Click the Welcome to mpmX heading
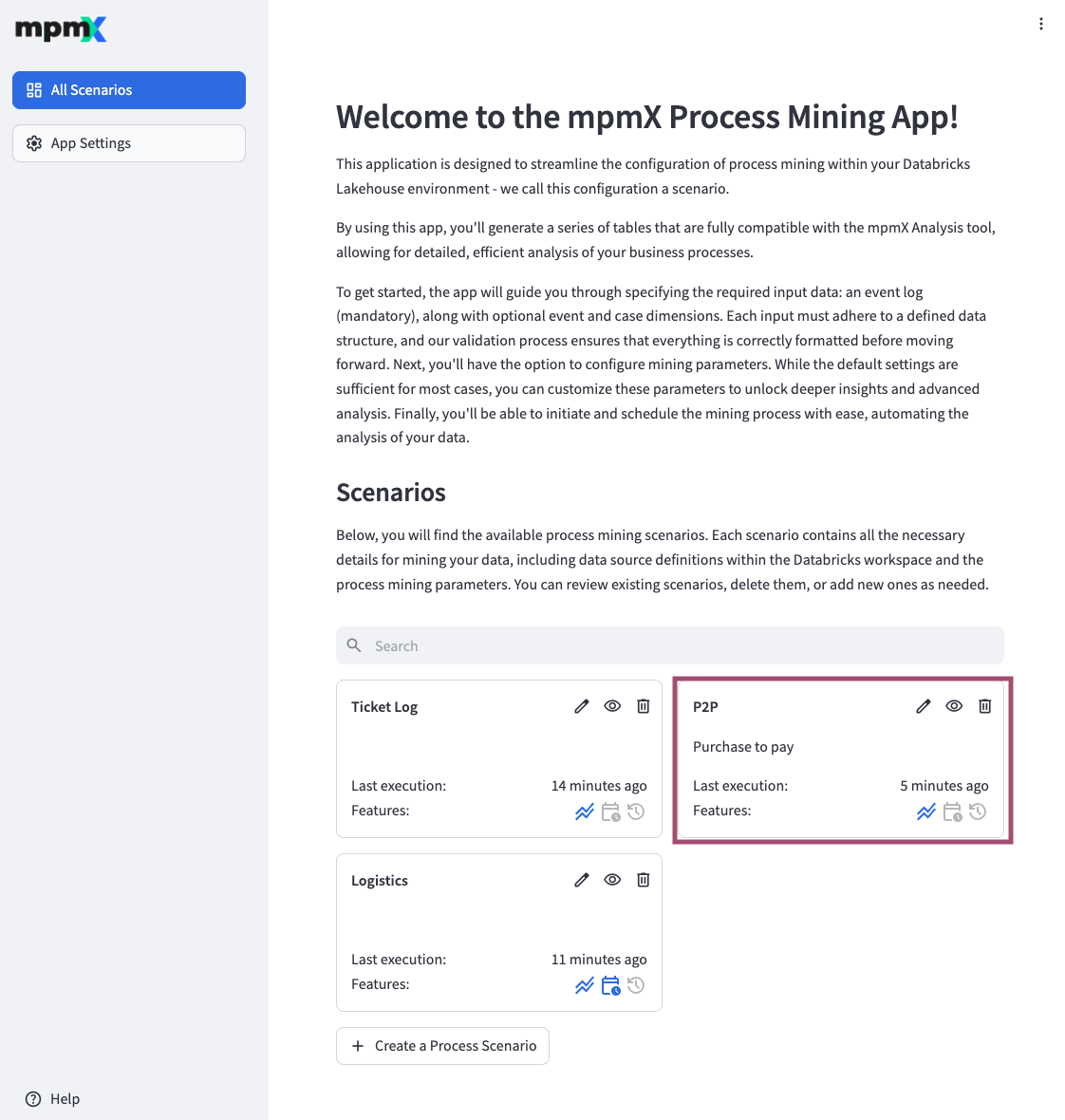The width and height of the screenshot is (1065, 1120). click(647, 117)
